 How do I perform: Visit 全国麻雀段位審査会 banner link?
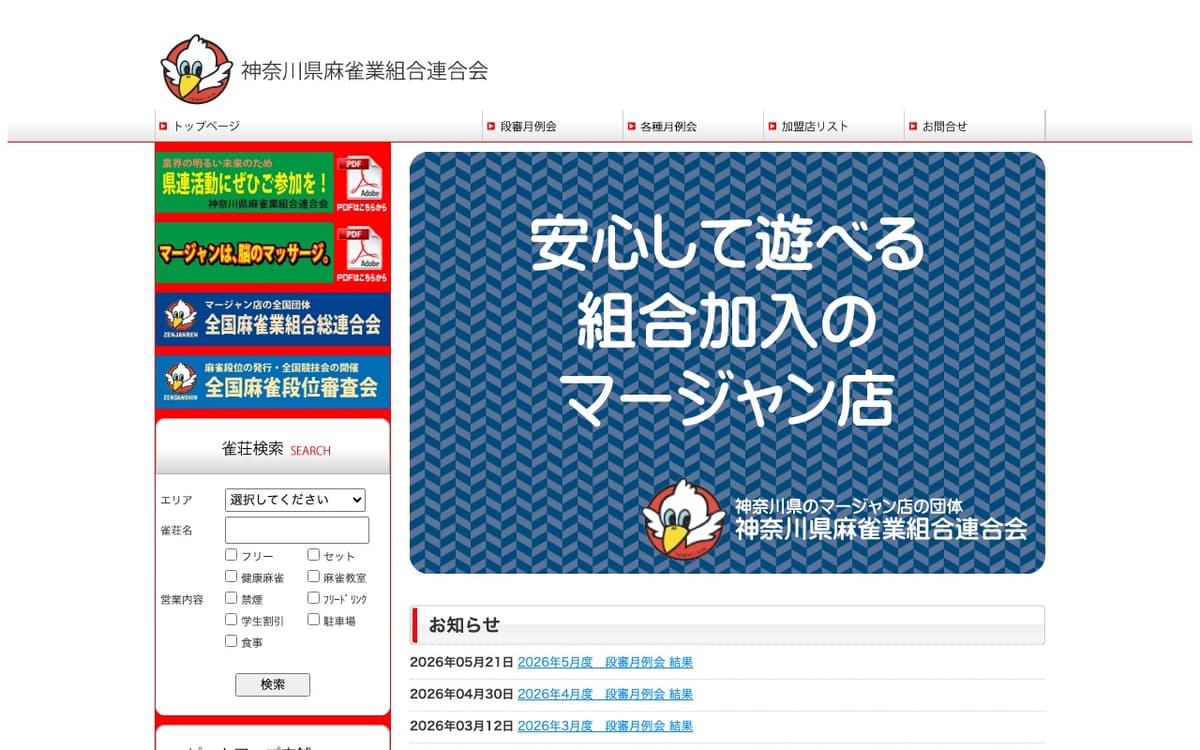(x=273, y=381)
